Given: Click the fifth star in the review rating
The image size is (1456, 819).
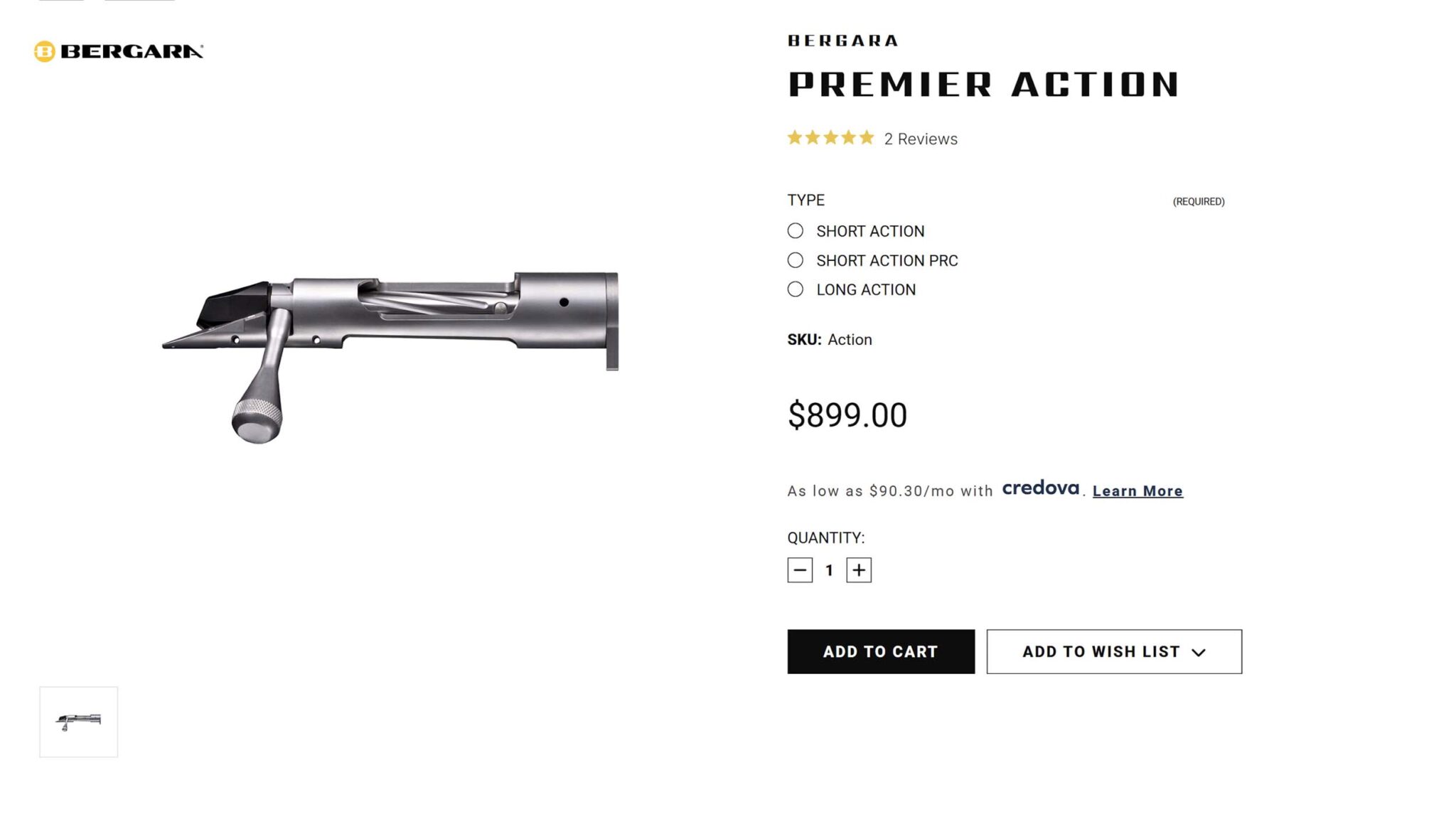Looking at the screenshot, I should [x=866, y=136].
